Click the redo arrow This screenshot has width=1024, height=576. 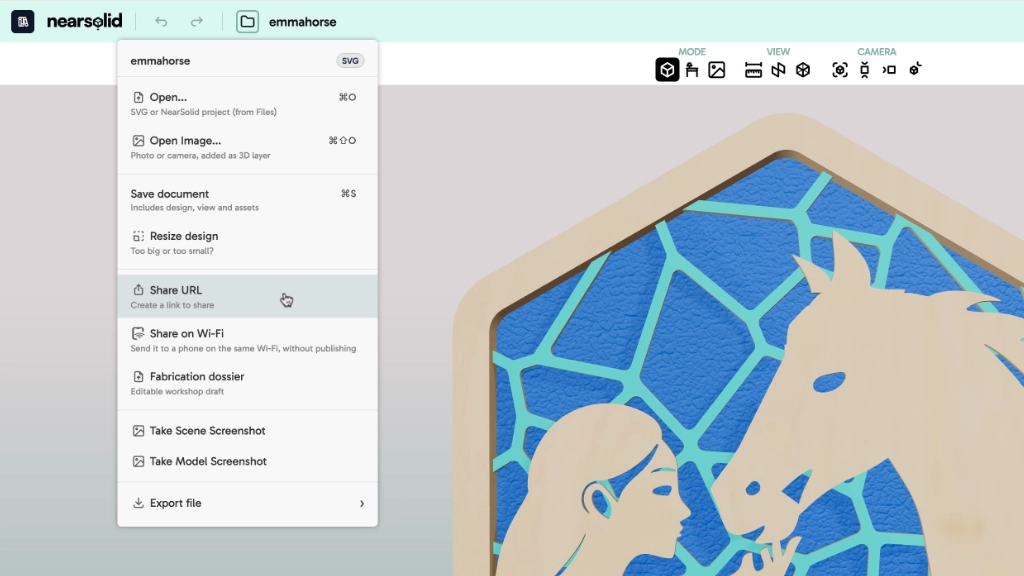197,22
